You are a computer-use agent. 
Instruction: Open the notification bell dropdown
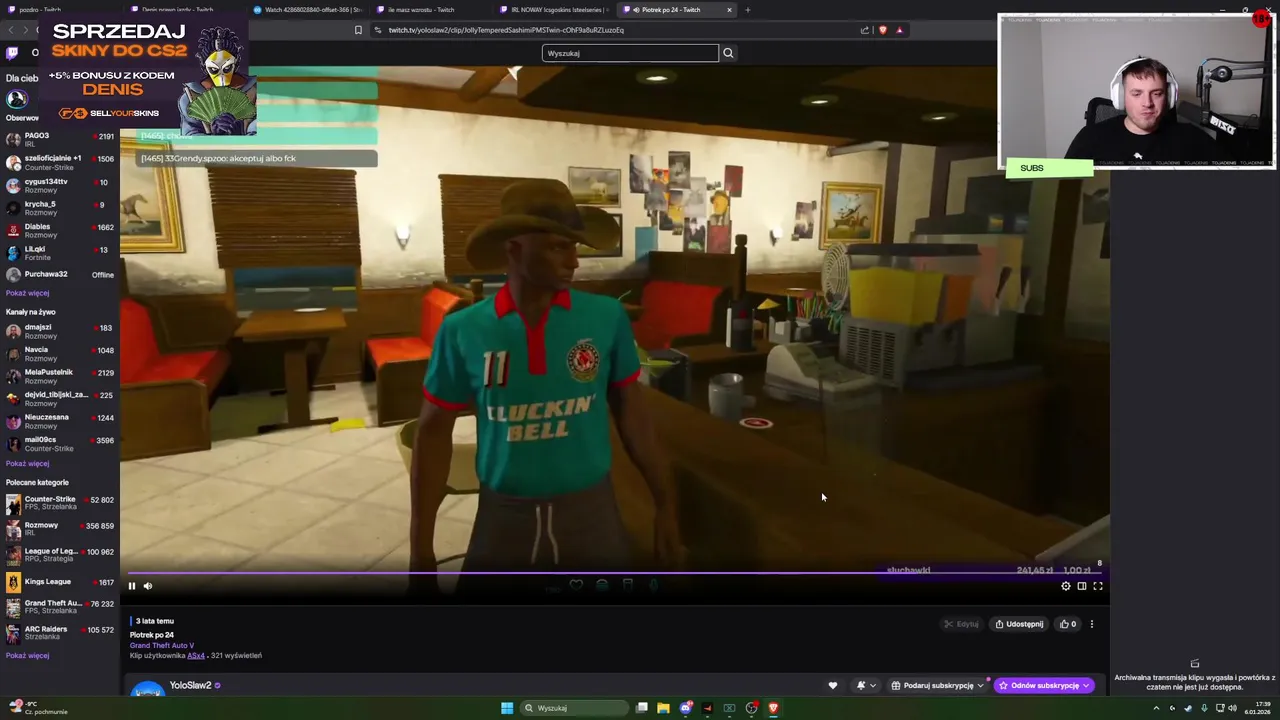[866, 686]
